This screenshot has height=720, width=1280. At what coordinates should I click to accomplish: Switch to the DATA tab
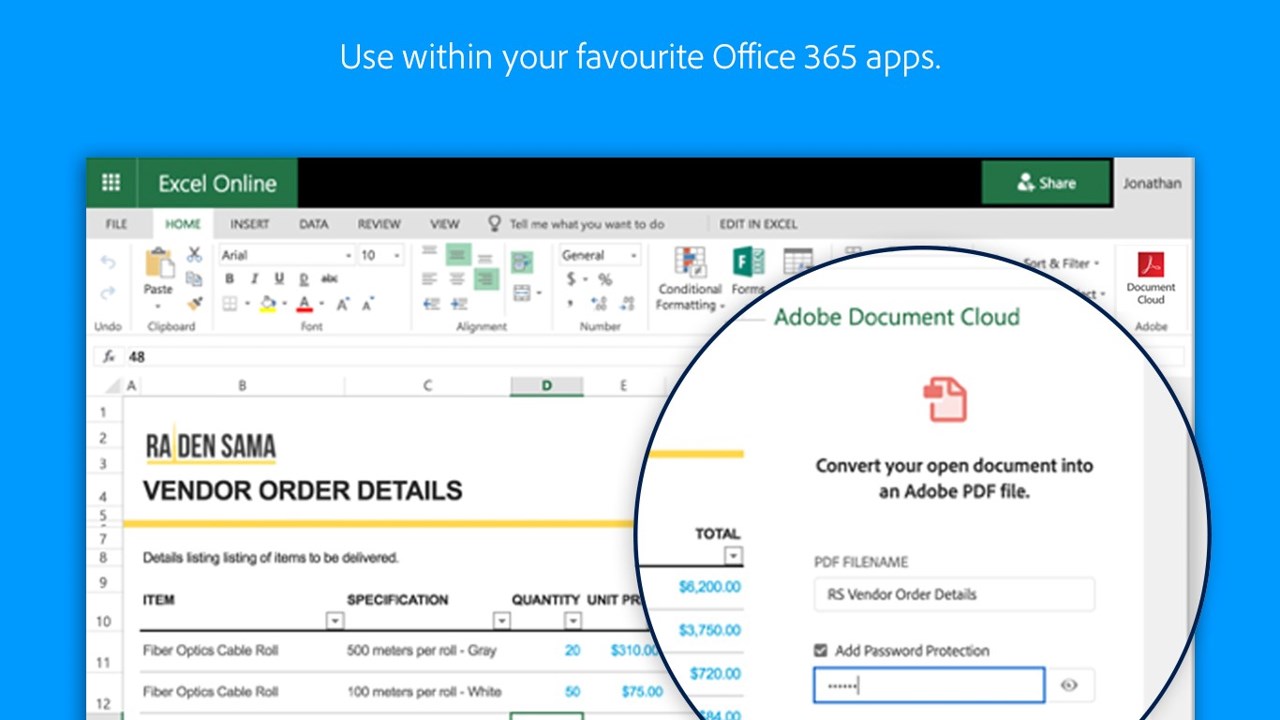(x=314, y=224)
